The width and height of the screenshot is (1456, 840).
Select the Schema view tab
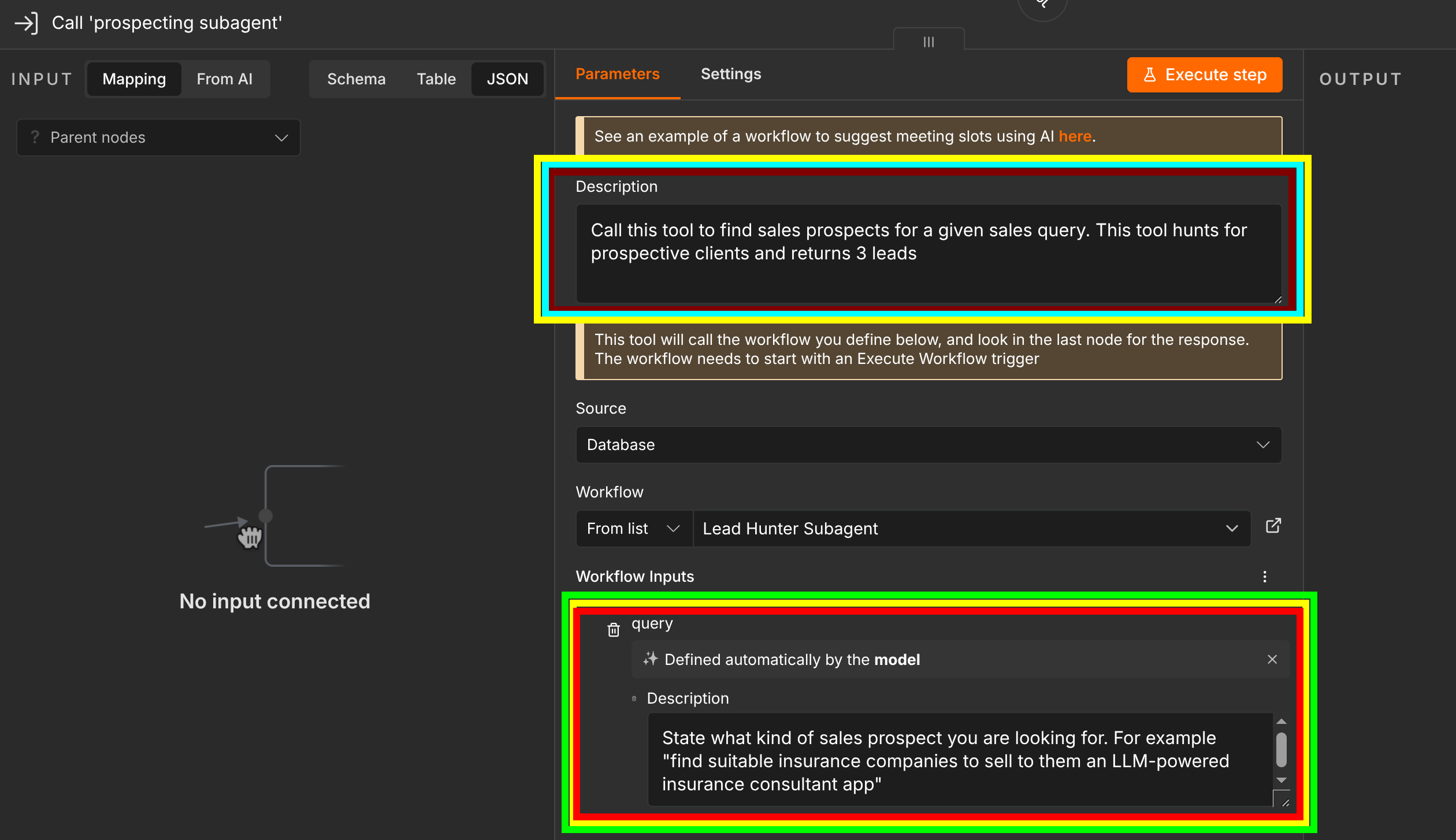click(356, 79)
